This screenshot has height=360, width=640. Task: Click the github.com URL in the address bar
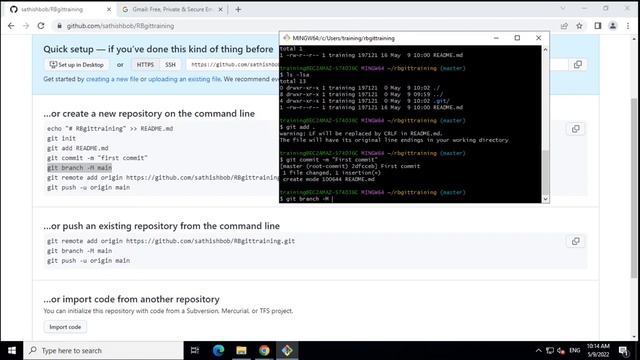click(x=120, y=26)
